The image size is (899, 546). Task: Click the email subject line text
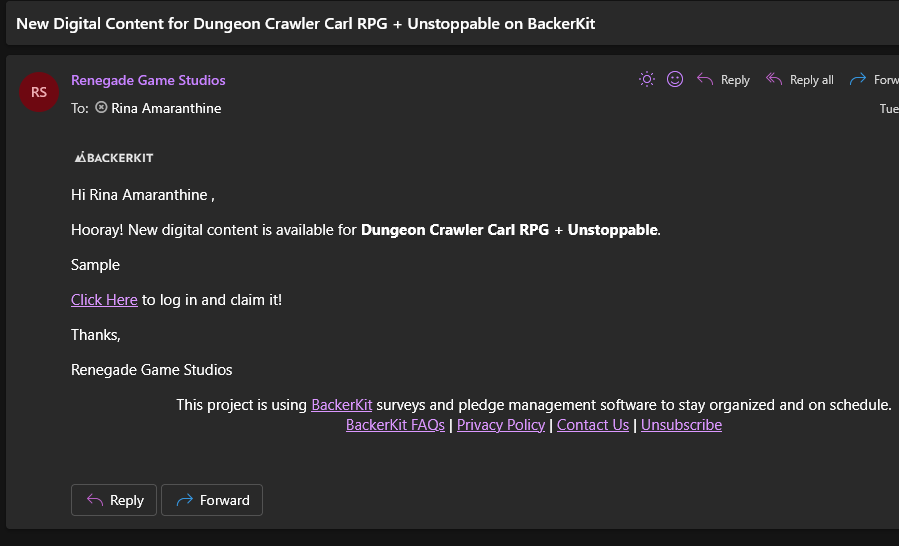pos(306,24)
